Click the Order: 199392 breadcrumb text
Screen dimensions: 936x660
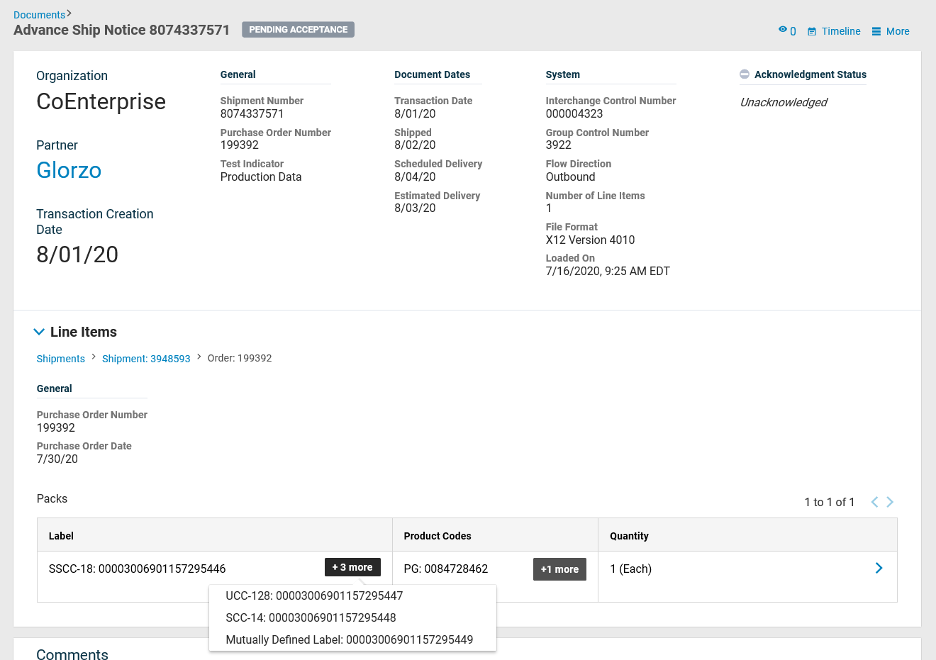point(239,358)
